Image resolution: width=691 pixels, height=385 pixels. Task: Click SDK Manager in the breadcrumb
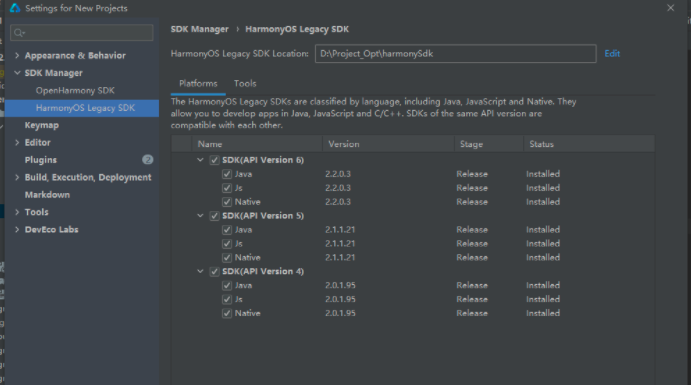tap(200, 30)
